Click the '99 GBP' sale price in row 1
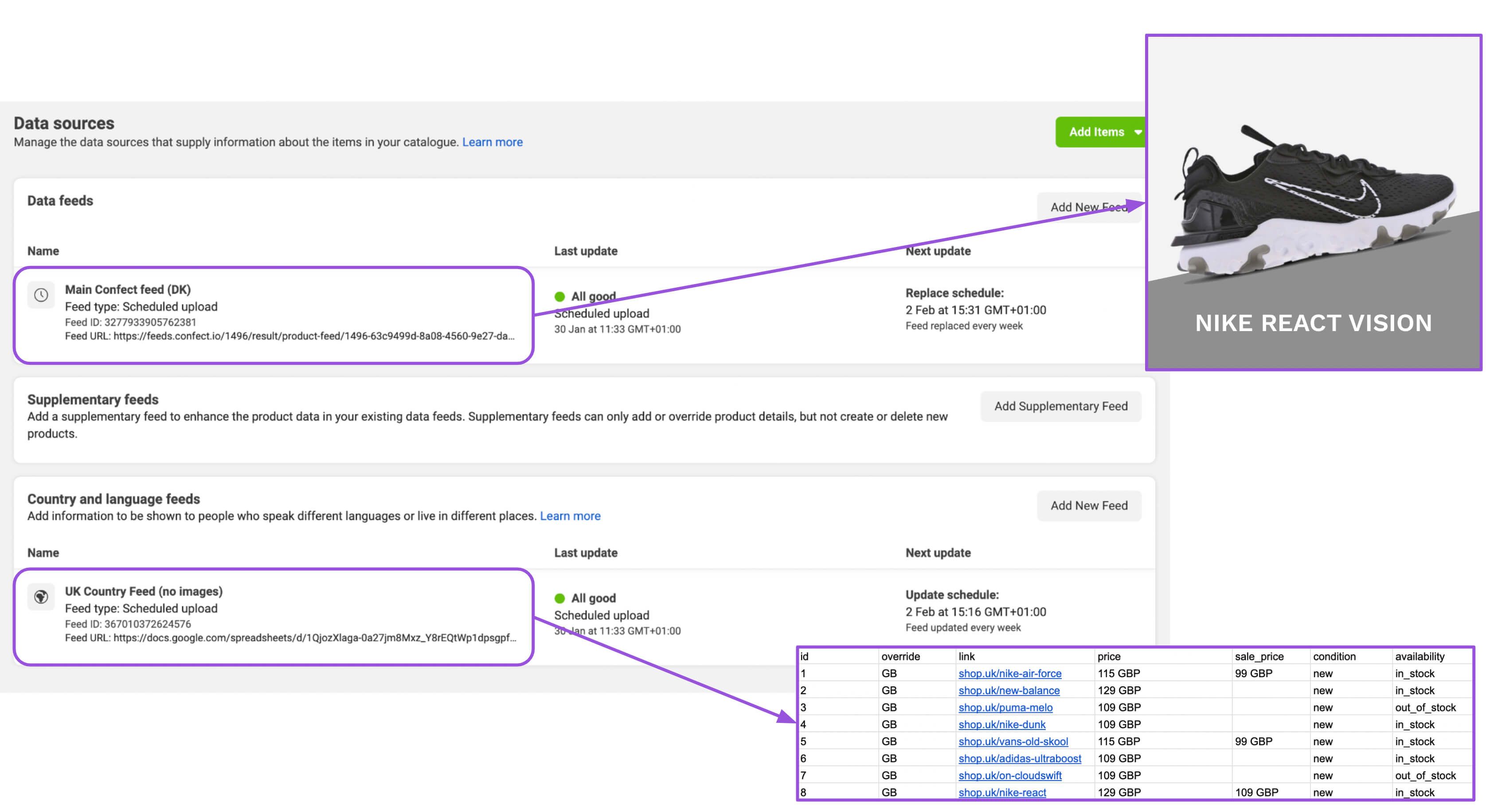Image resolution: width=1486 pixels, height=812 pixels. (1254, 673)
